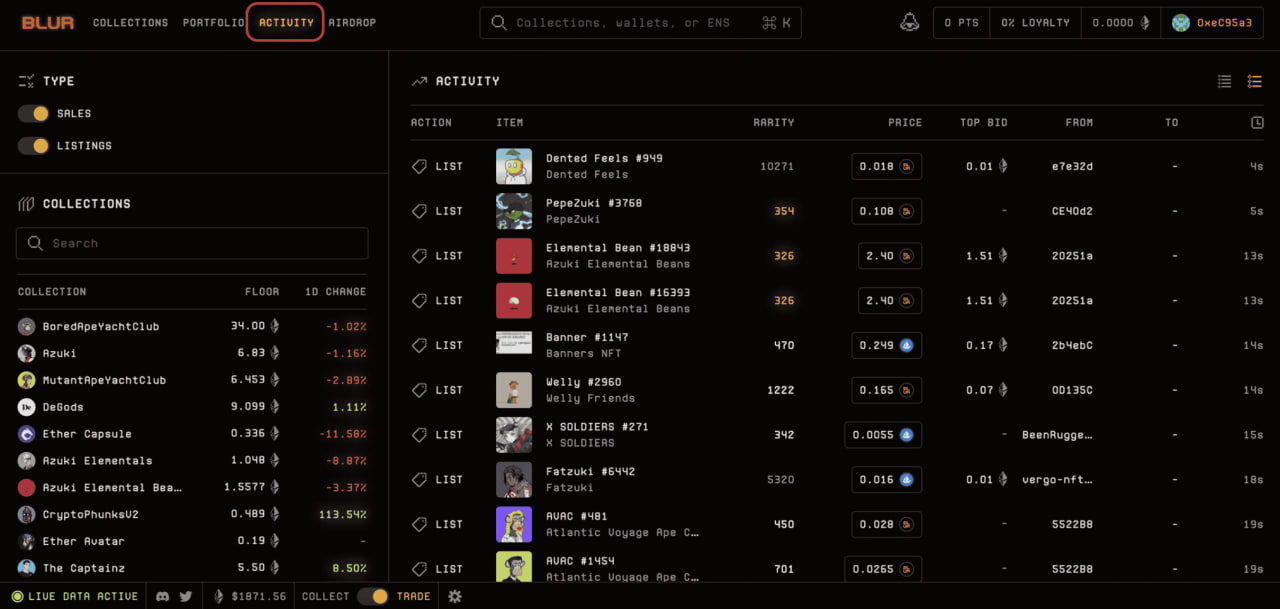
Task: Open the ACTIVITY tab in the navbar
Action: click(285, 22)
